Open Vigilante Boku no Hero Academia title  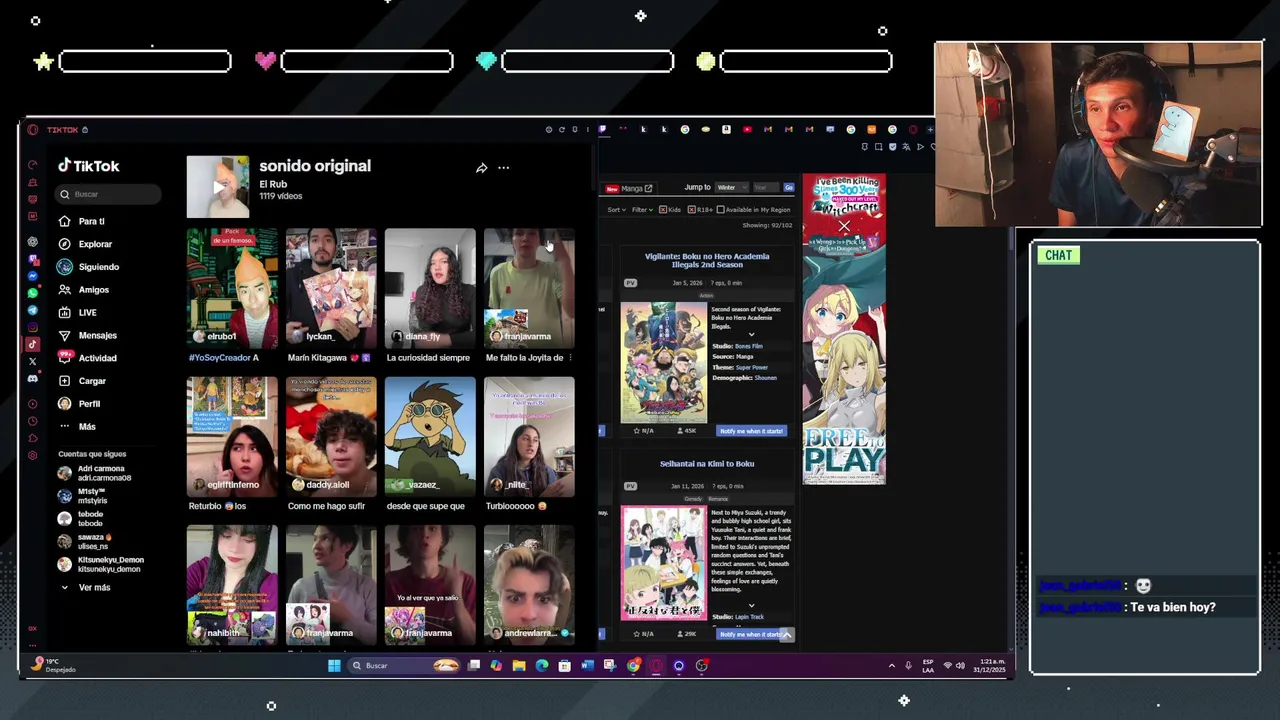point(707,260)
